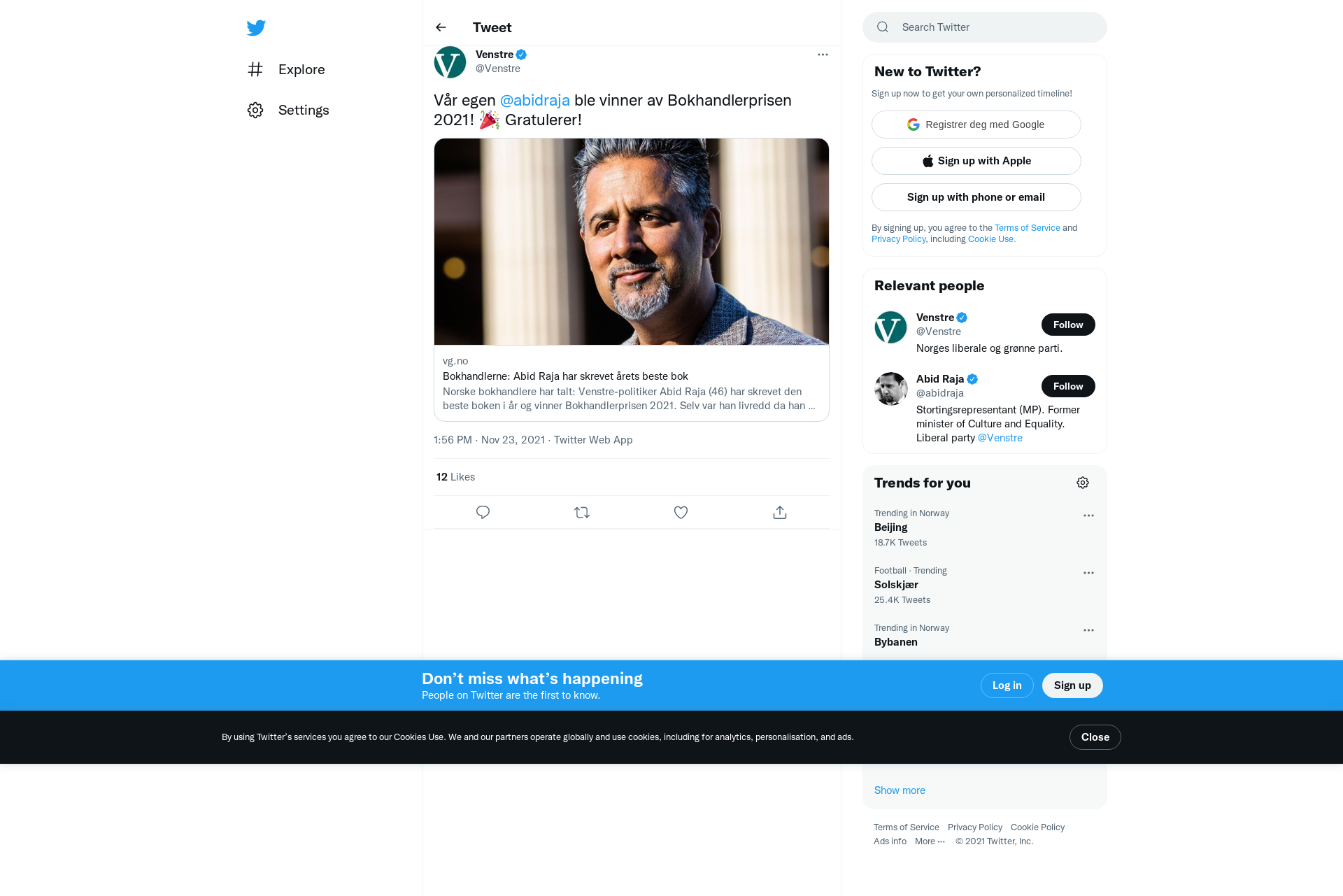
Task: Click into the Search Twitter field
Action: tap(985, 27)
